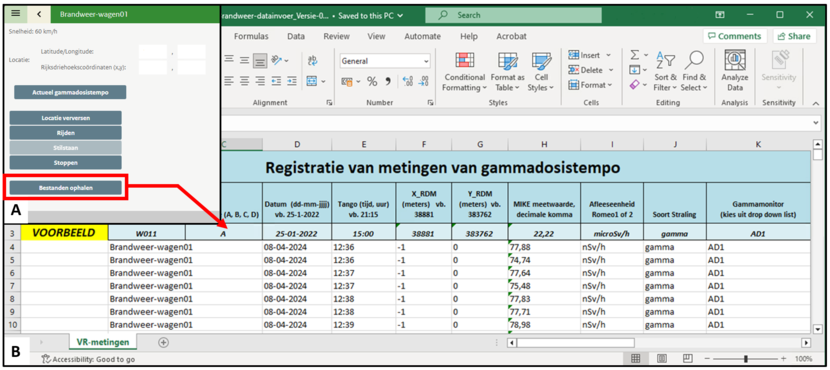Click the Fill down icon
This screenshot has width=830, height=370.
coord(635,70)
